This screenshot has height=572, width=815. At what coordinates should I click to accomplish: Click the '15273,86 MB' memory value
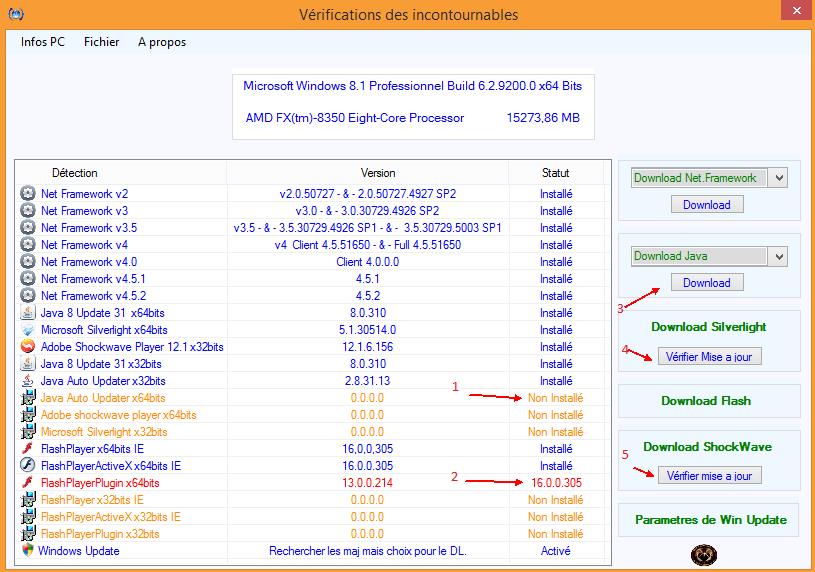543,118
